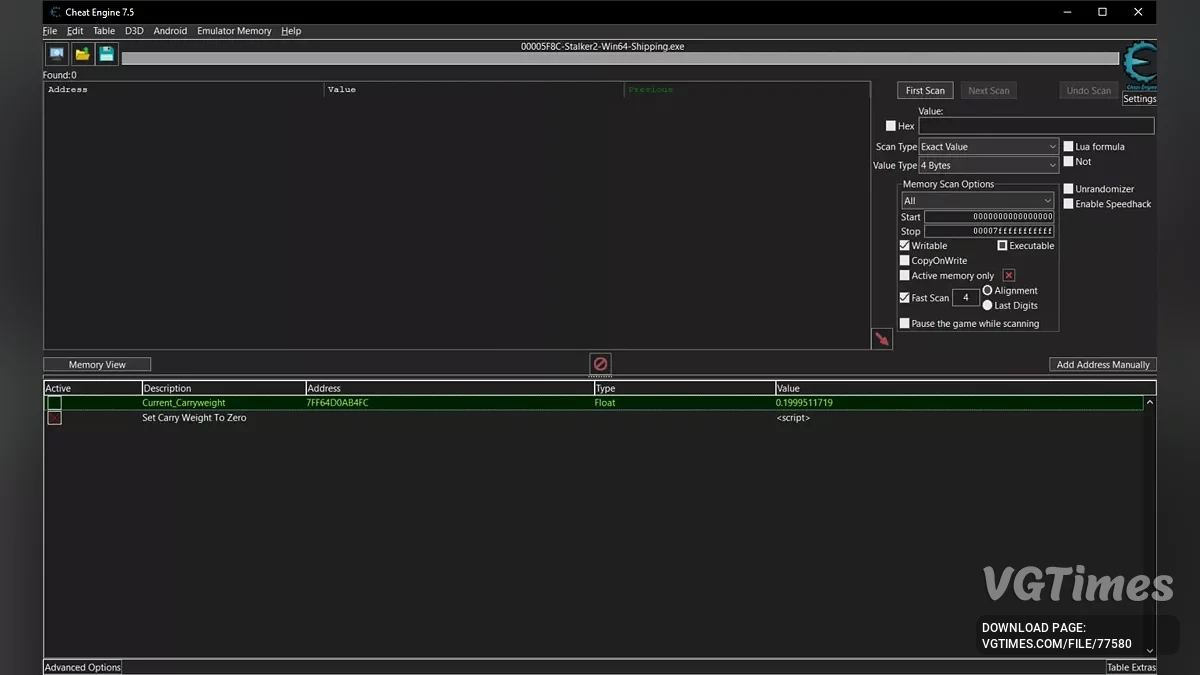The image size is (1200, 675).
Task: Enable the Hex checkbox
Action: click(891, 126)
